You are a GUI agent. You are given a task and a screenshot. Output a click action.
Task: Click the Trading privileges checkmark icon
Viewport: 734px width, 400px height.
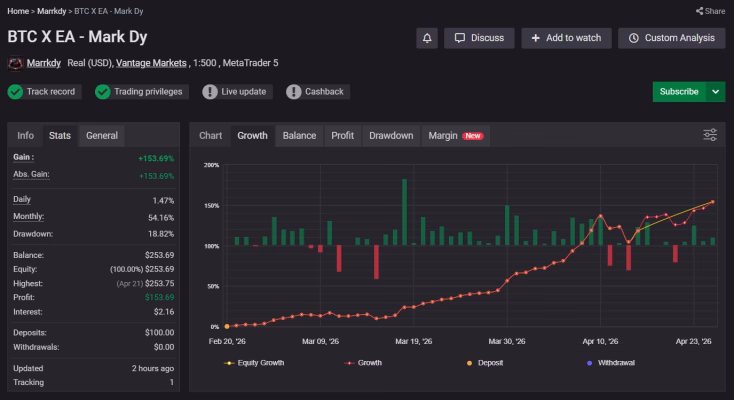click(102, 92)
